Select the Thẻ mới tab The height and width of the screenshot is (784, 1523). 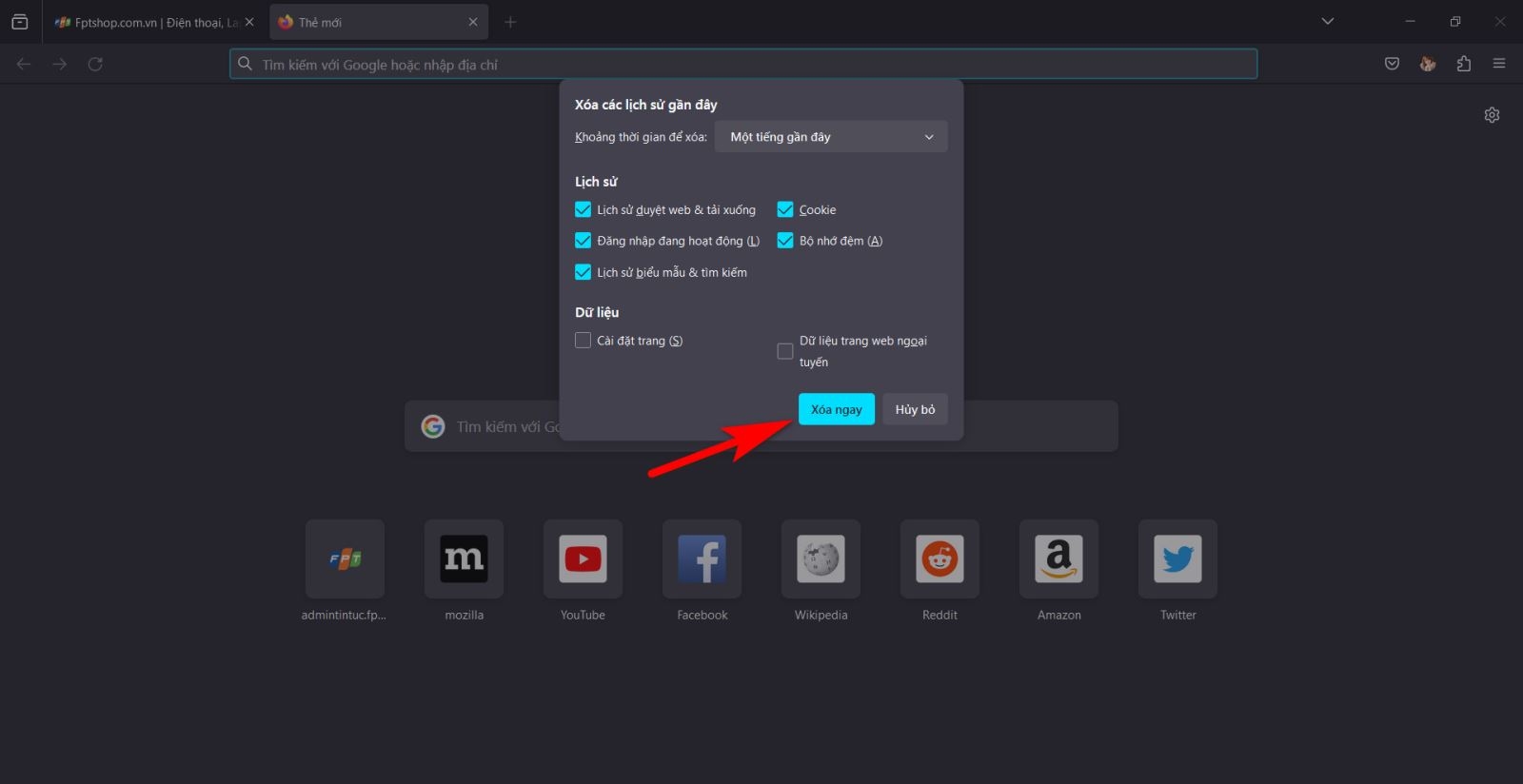tap(379, 22)
